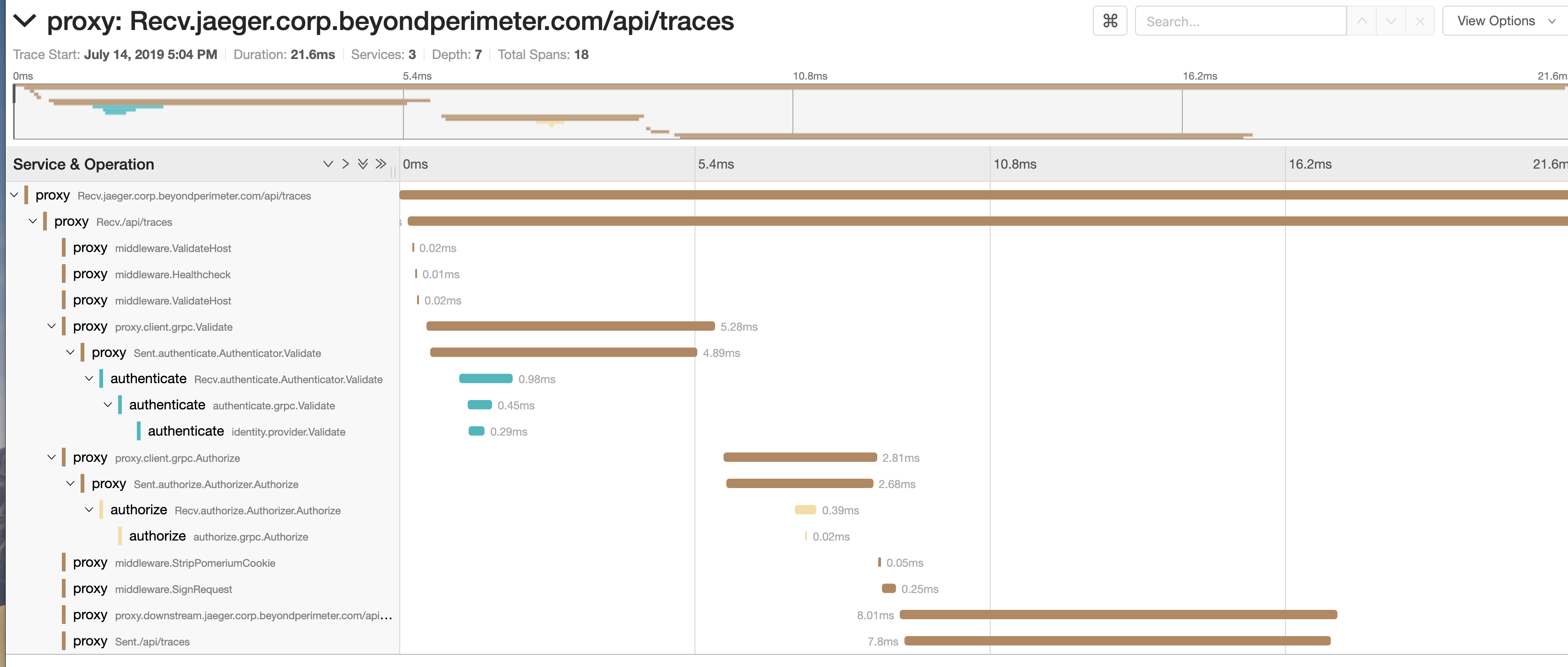Select the proxy Sent./api/traces row

(x=203, y=641)
